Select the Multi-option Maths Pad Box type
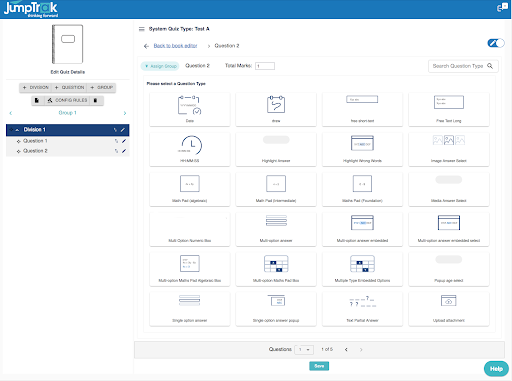 click(276, 269)
